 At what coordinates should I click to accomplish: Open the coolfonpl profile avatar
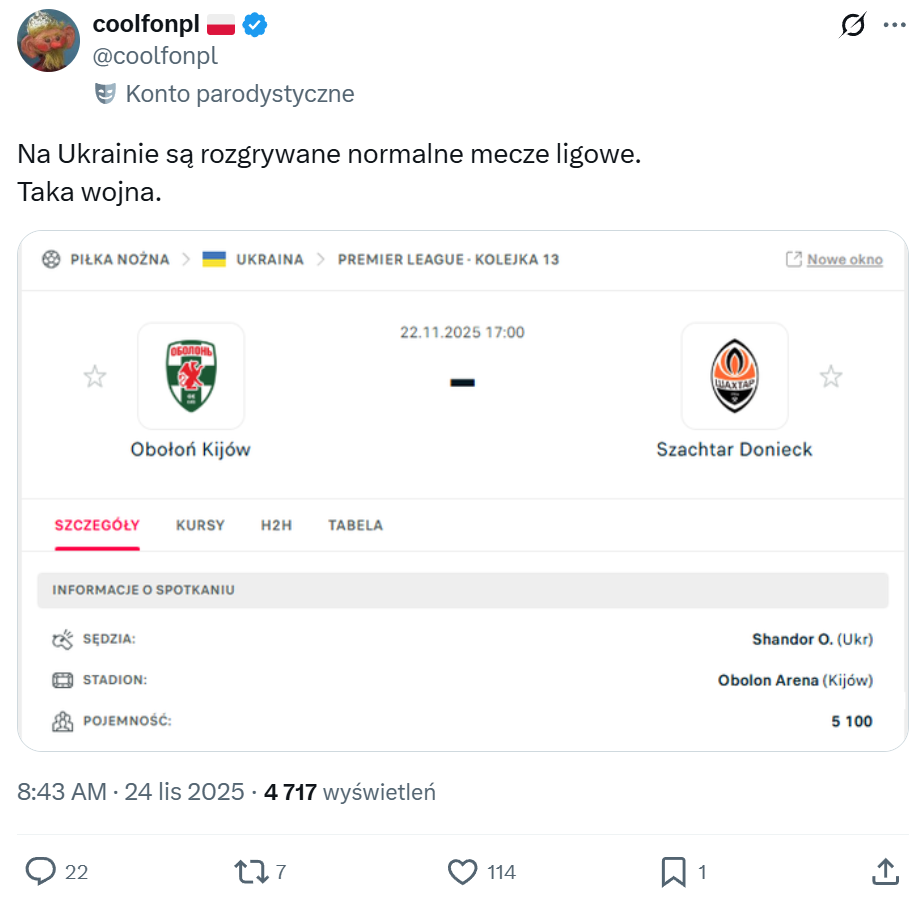[x=48, y=41]
